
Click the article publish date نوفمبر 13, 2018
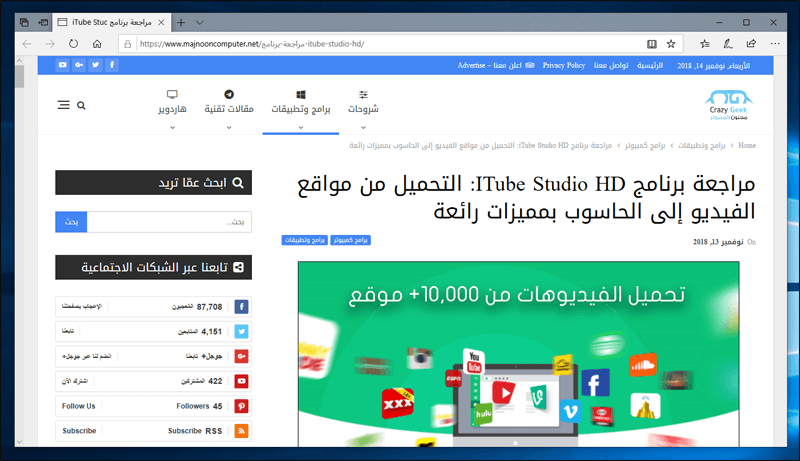(718, 242)
